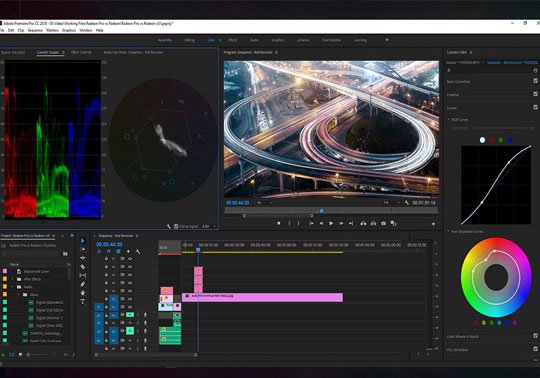Click Go to Out point button
This screenshot has height=378, width=540.
351,223
